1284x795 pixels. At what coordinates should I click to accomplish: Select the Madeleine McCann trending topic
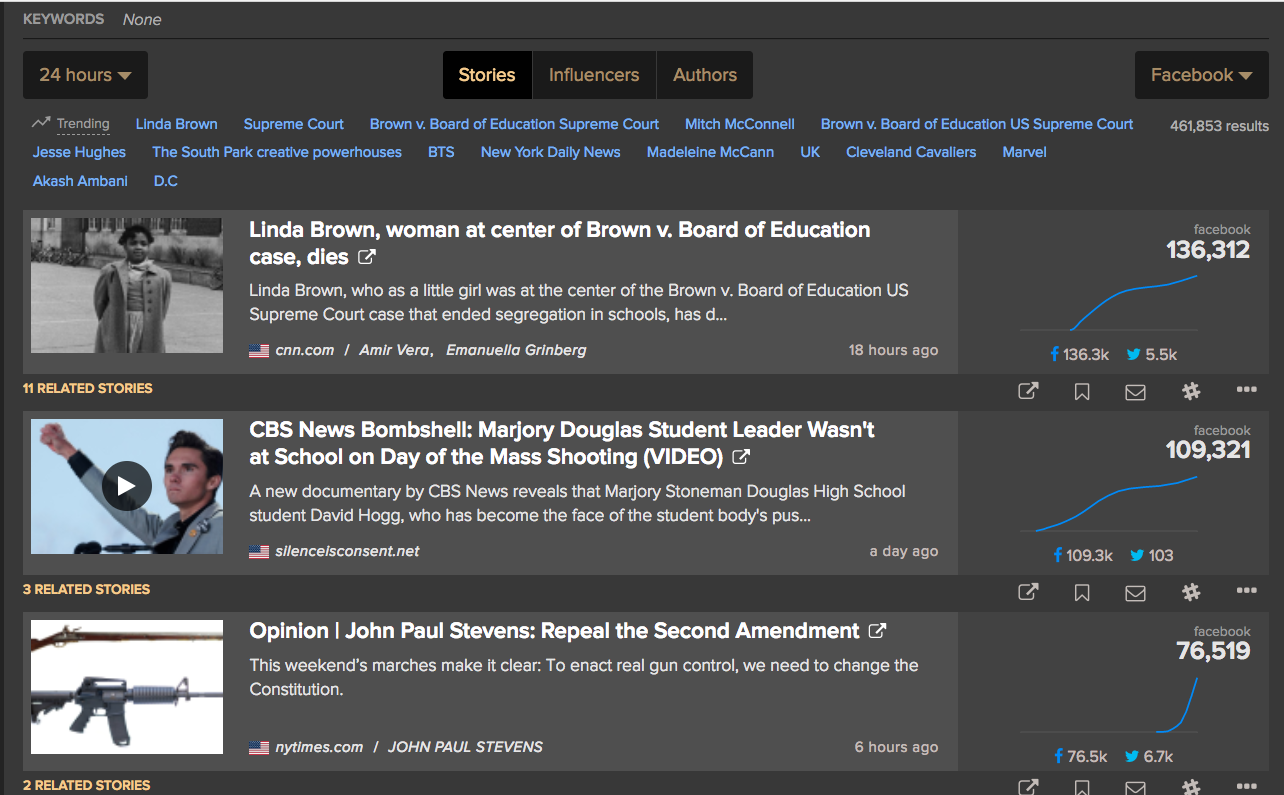point(710,152)
